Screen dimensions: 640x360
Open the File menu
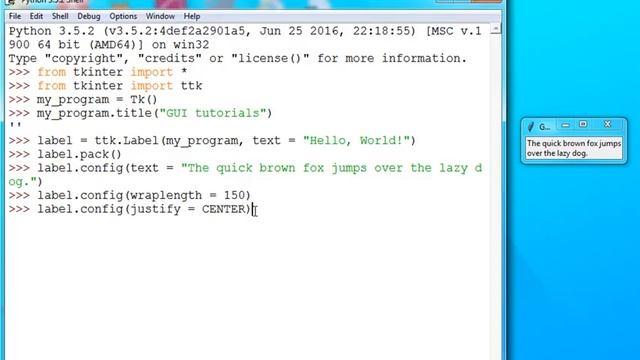(x=15, y=16)
